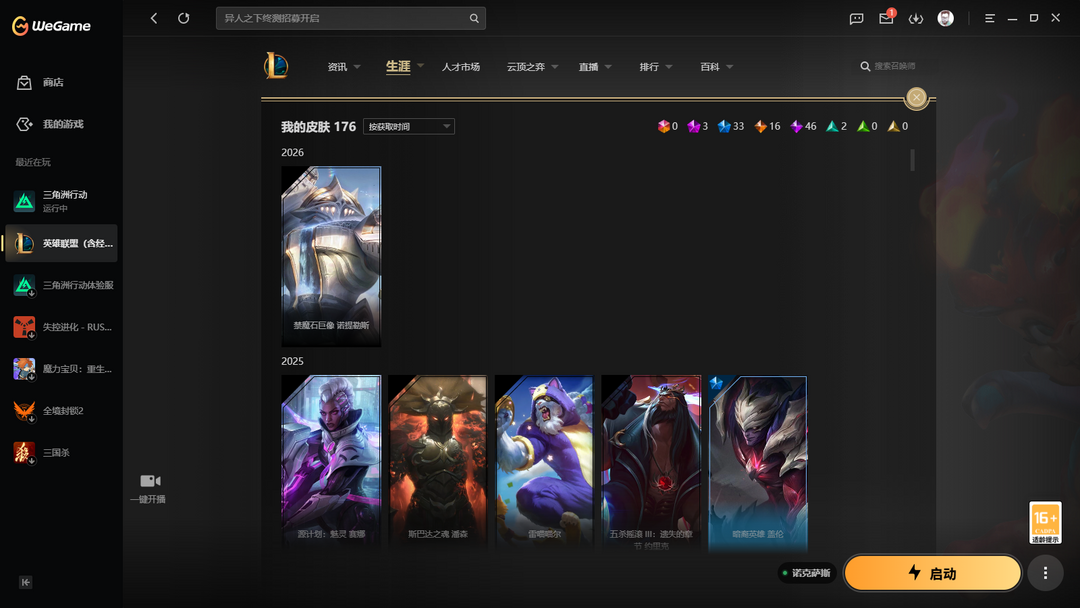Switch to the 生涯 tab
The height and width of the screenshot is (608, 1080).
(x=398, y=67)
